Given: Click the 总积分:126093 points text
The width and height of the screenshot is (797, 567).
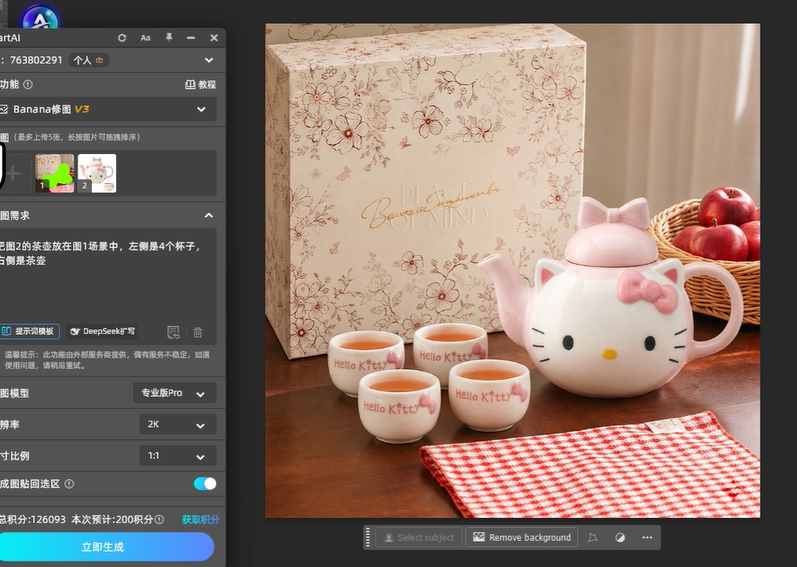Looking at the screenshot, I should (x=33, y=519).
